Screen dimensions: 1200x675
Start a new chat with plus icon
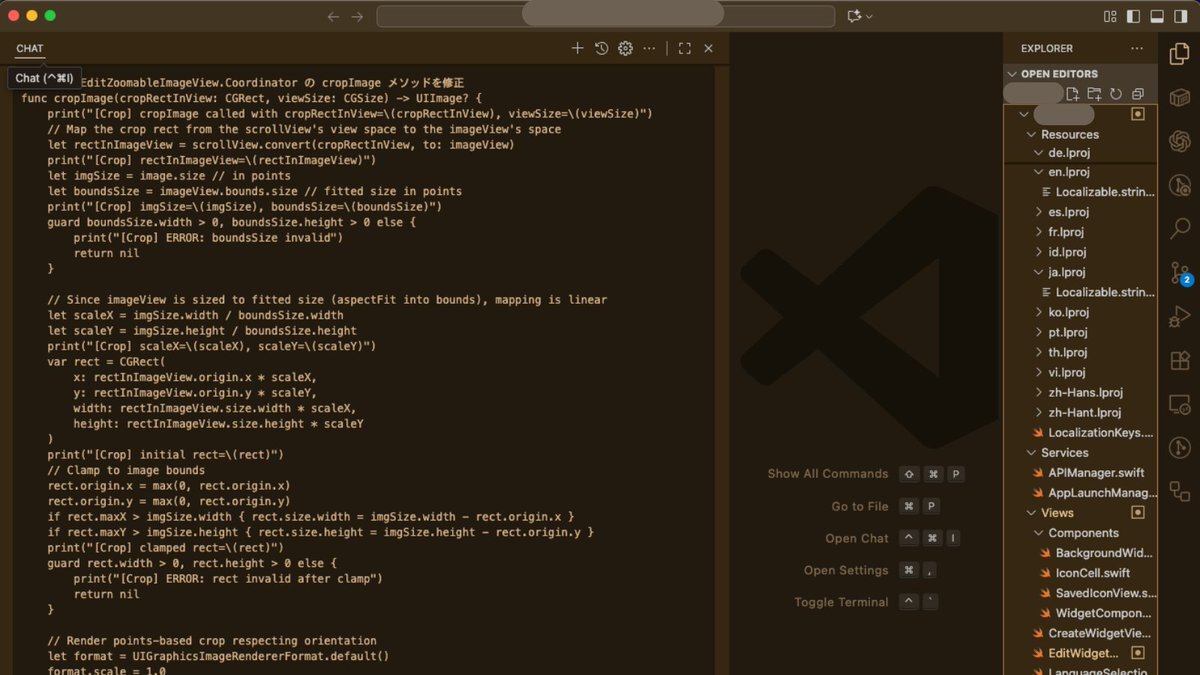pos(577,48)
